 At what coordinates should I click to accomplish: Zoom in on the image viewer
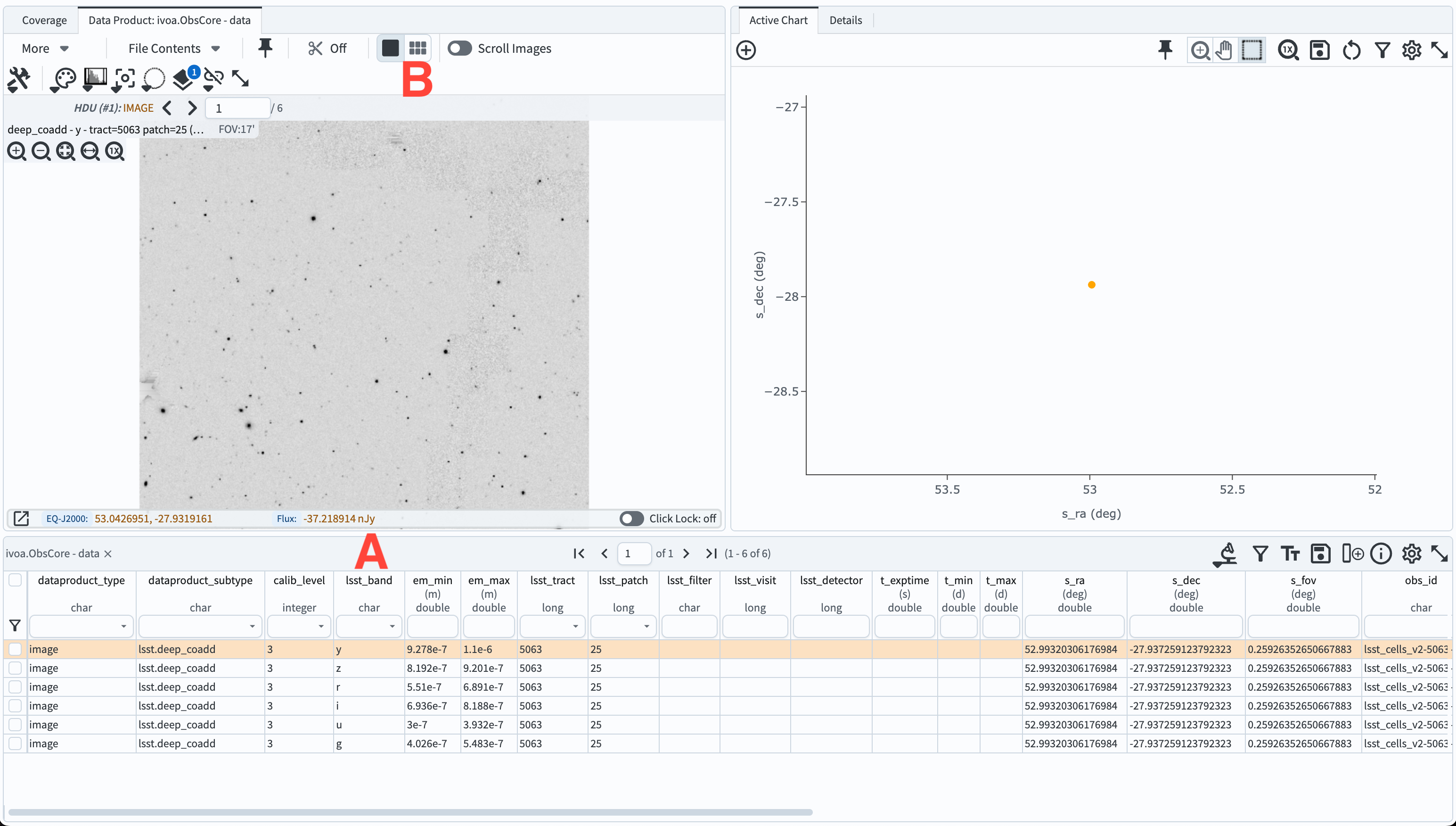click(x=16, y=151)
